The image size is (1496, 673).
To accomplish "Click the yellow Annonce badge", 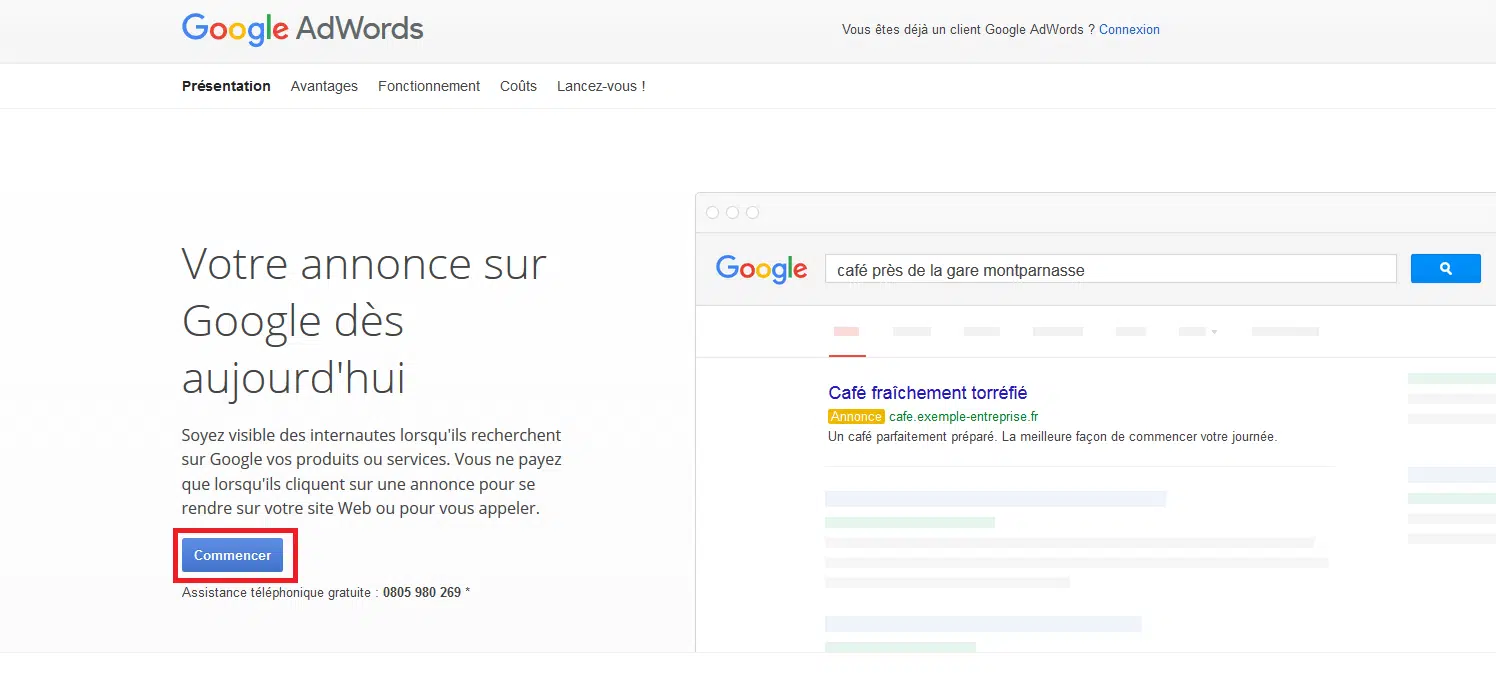I will point(856,417).
